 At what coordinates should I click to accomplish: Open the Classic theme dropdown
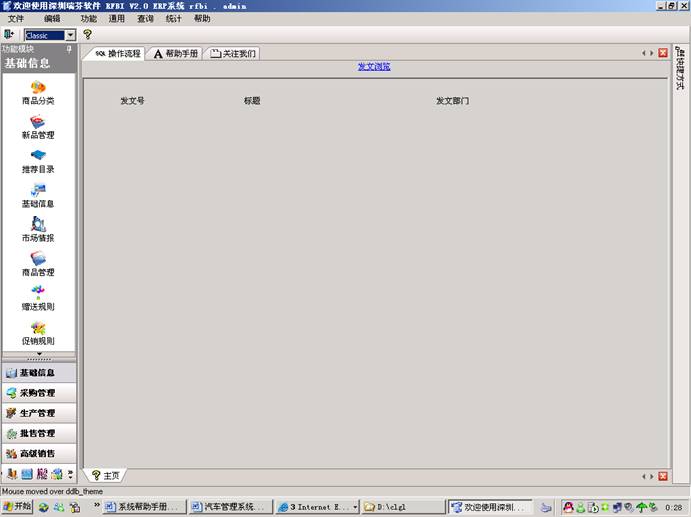(70, 35)
